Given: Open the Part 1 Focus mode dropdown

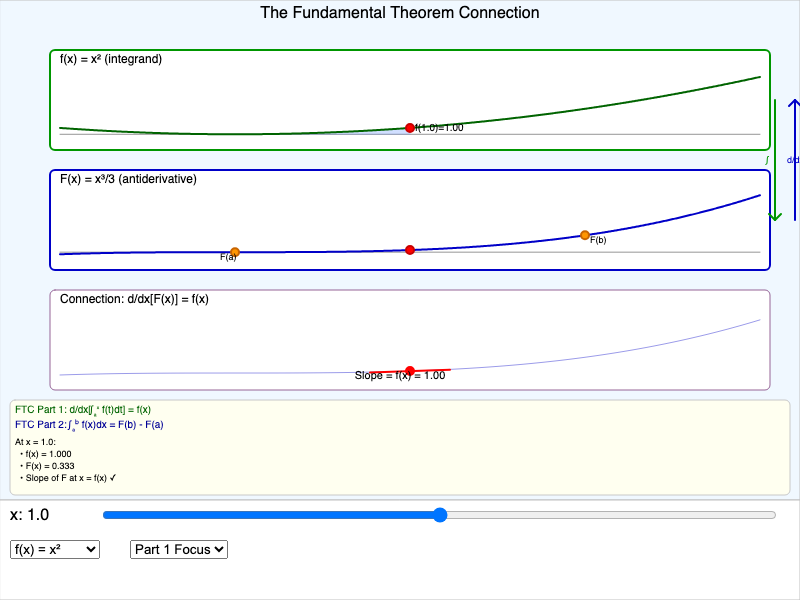Looking at the screenshot, I should coord(178,549).
